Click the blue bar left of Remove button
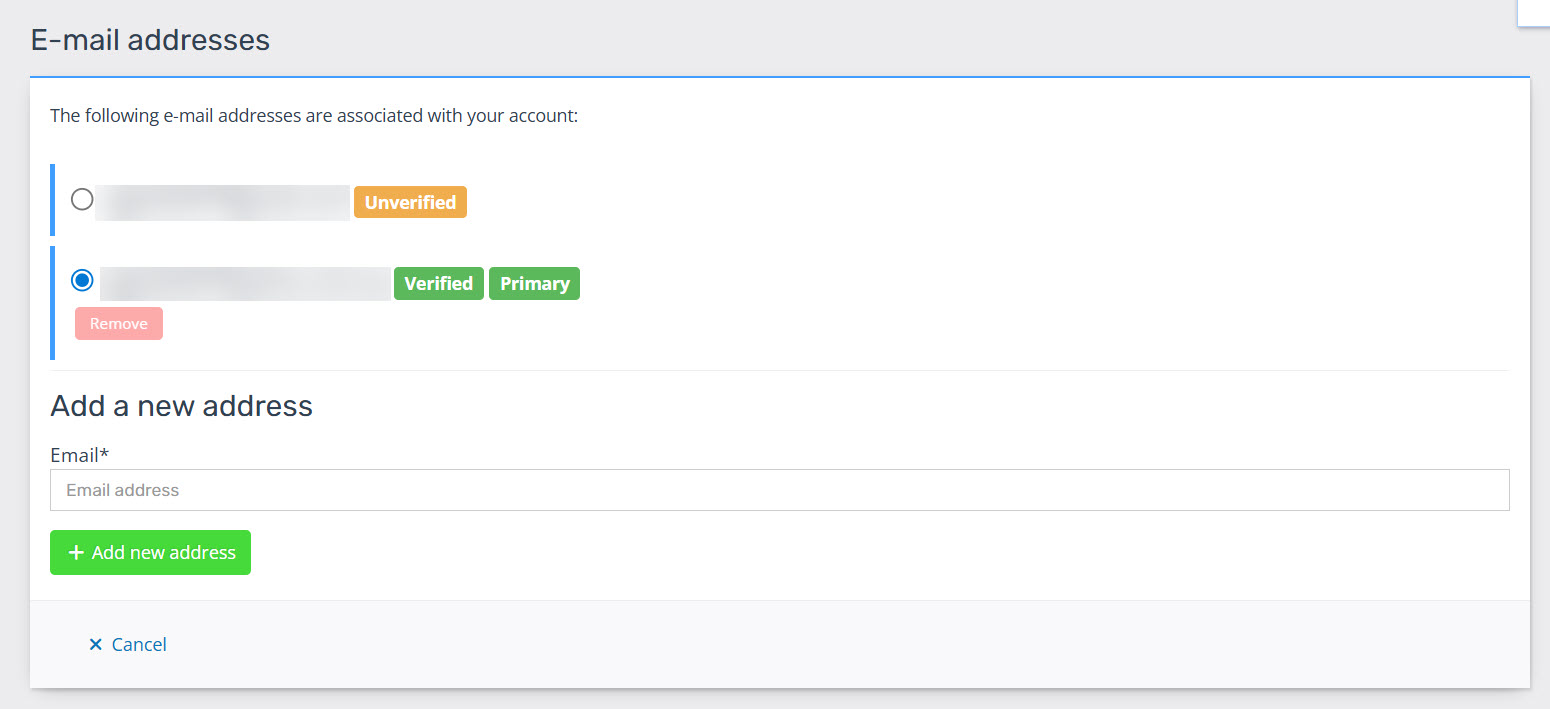The image size is (1550, 709). tap(52, 324)
